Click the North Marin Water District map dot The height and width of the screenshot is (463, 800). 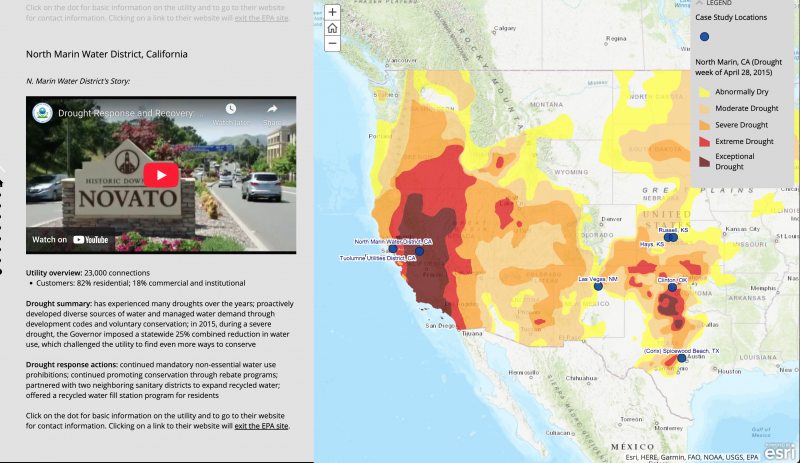coord(393,249)
